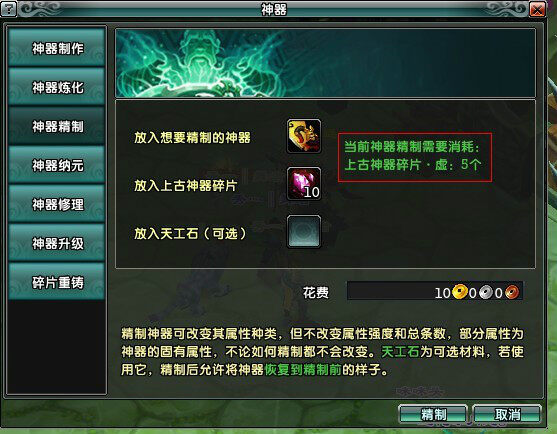
Task: Click the copper coin currency icon
Action: click(512, 292)
